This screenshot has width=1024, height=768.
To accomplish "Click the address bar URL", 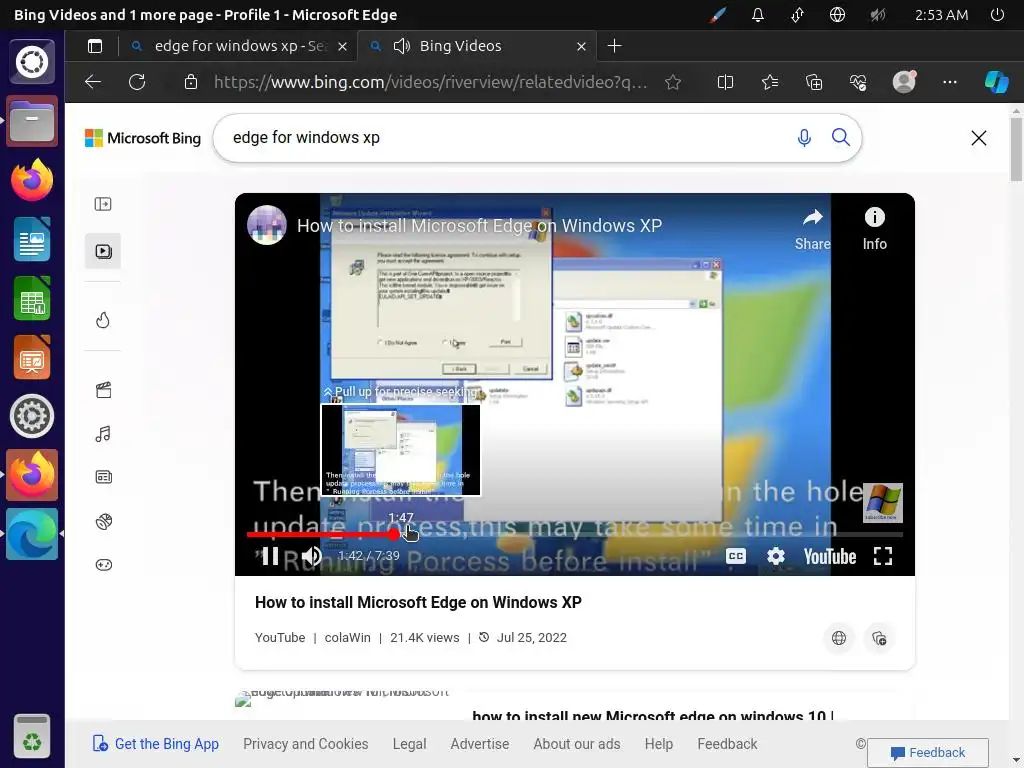I will point(430,82).
